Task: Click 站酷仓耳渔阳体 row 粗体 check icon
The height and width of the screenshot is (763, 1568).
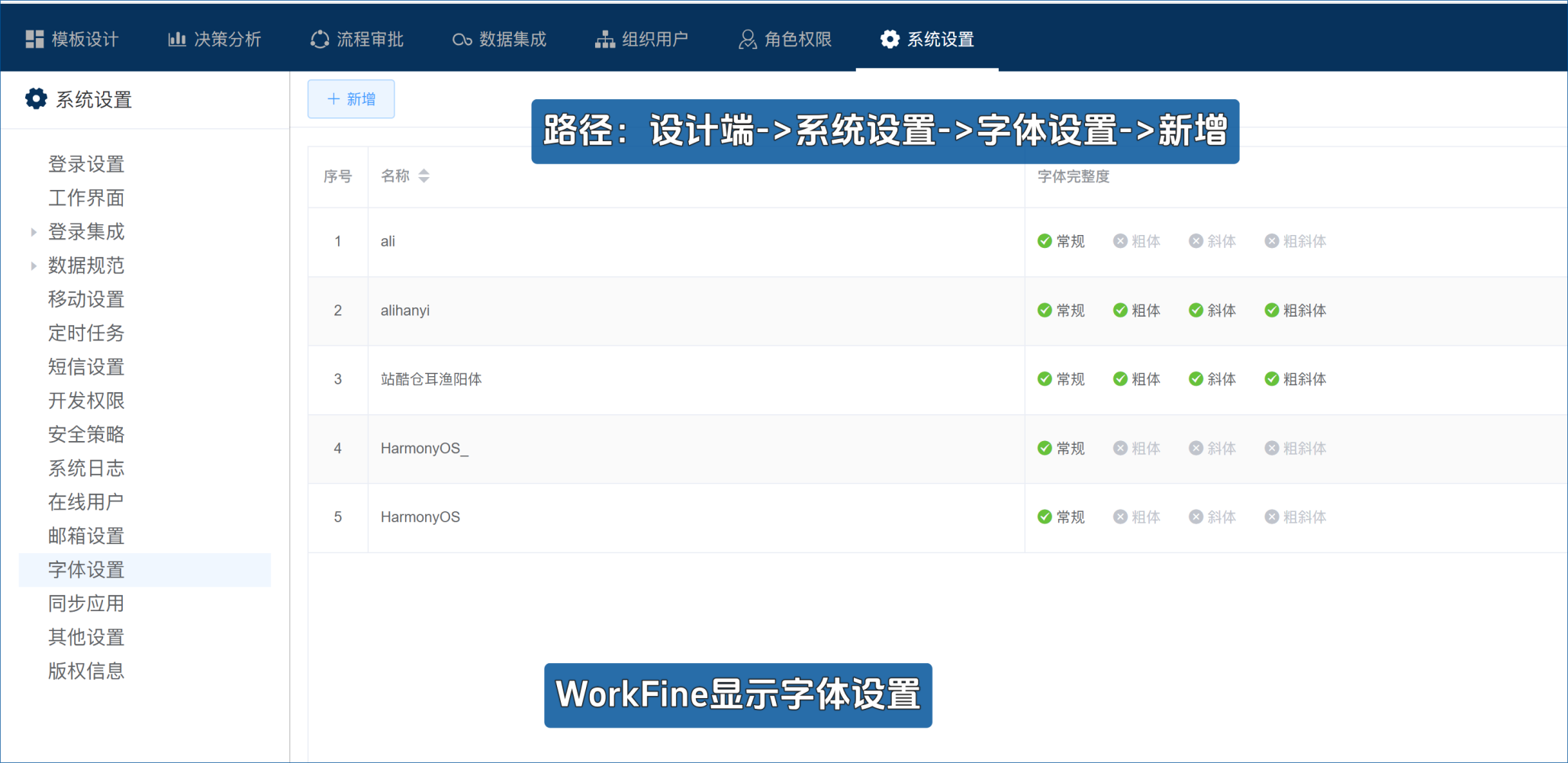Action: tap(1120, 379)
